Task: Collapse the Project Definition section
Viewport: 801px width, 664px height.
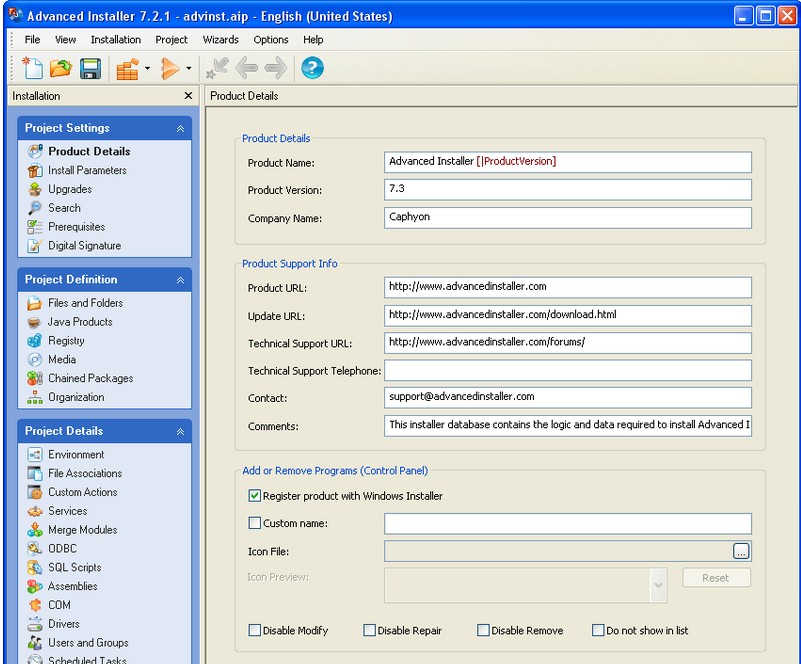Action: (x=180, y=280)
